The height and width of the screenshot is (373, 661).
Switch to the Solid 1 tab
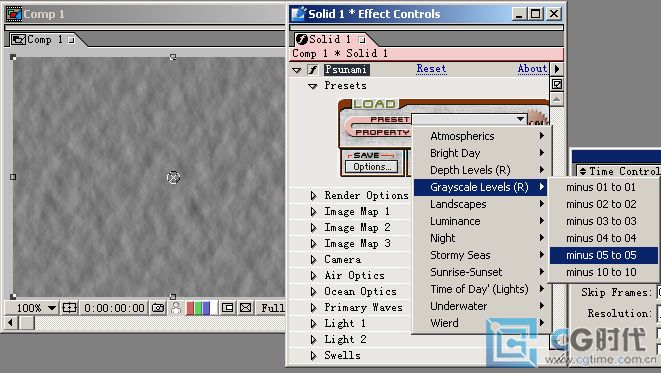330,40
